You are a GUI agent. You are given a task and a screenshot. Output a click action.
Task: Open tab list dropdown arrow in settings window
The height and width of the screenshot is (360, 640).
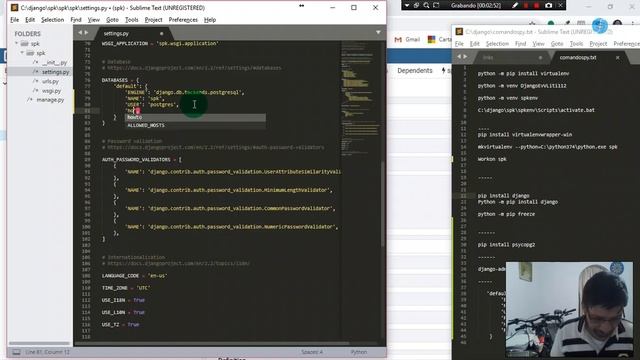(378, 32)
